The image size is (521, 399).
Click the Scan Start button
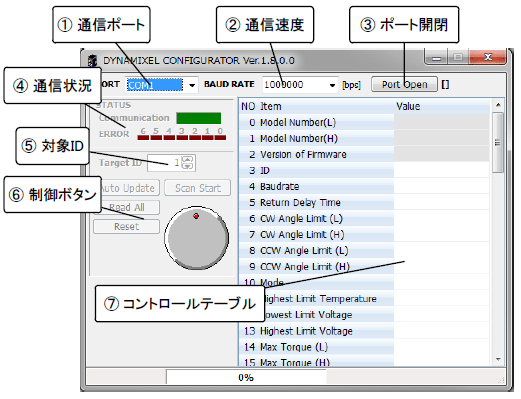click(x=198, y=188)
